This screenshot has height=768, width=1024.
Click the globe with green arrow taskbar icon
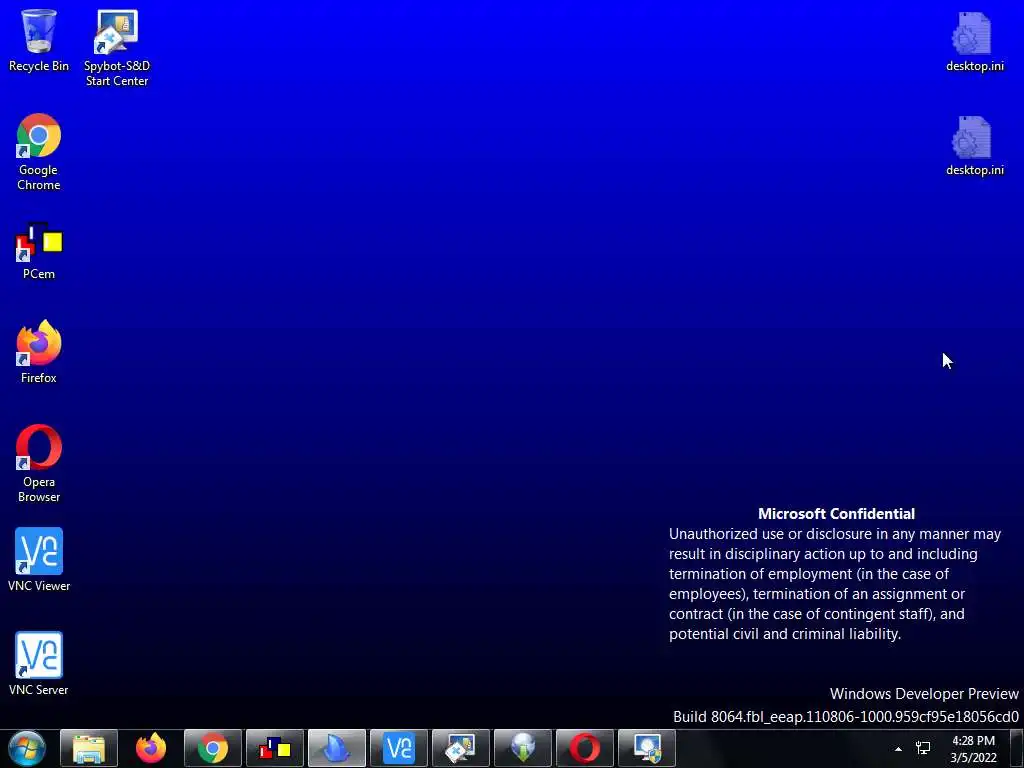tap(523, 748)
